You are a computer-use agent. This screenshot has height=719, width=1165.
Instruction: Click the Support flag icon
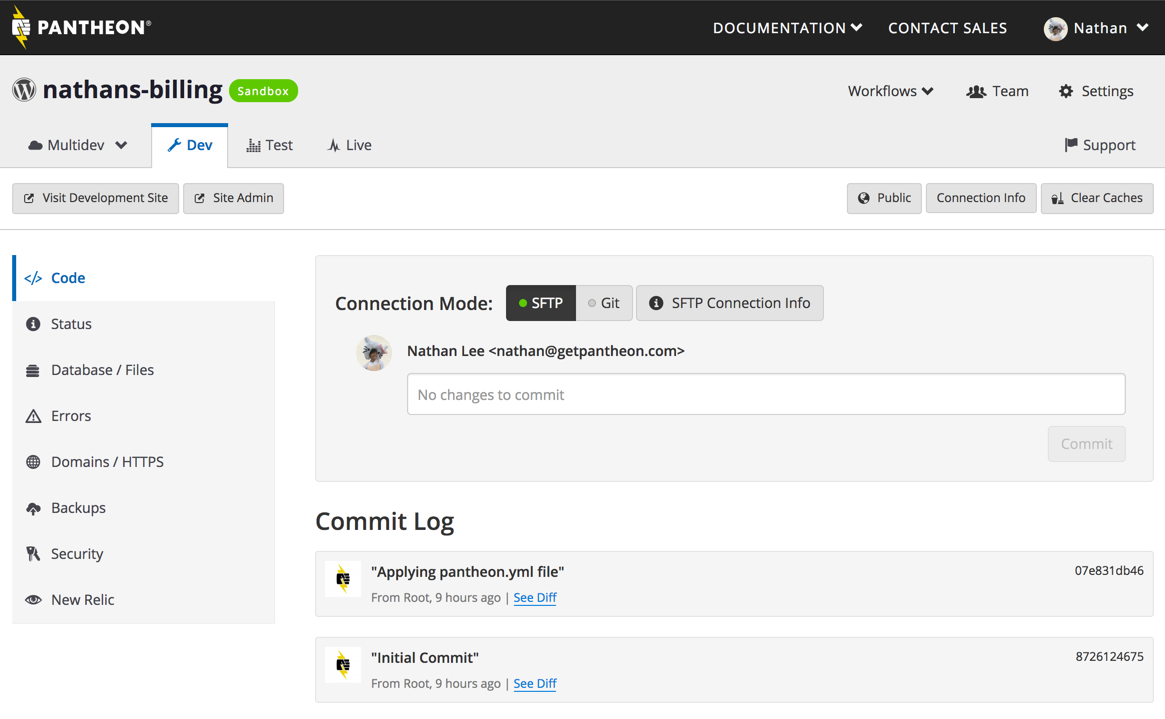tap(1071, 145)
